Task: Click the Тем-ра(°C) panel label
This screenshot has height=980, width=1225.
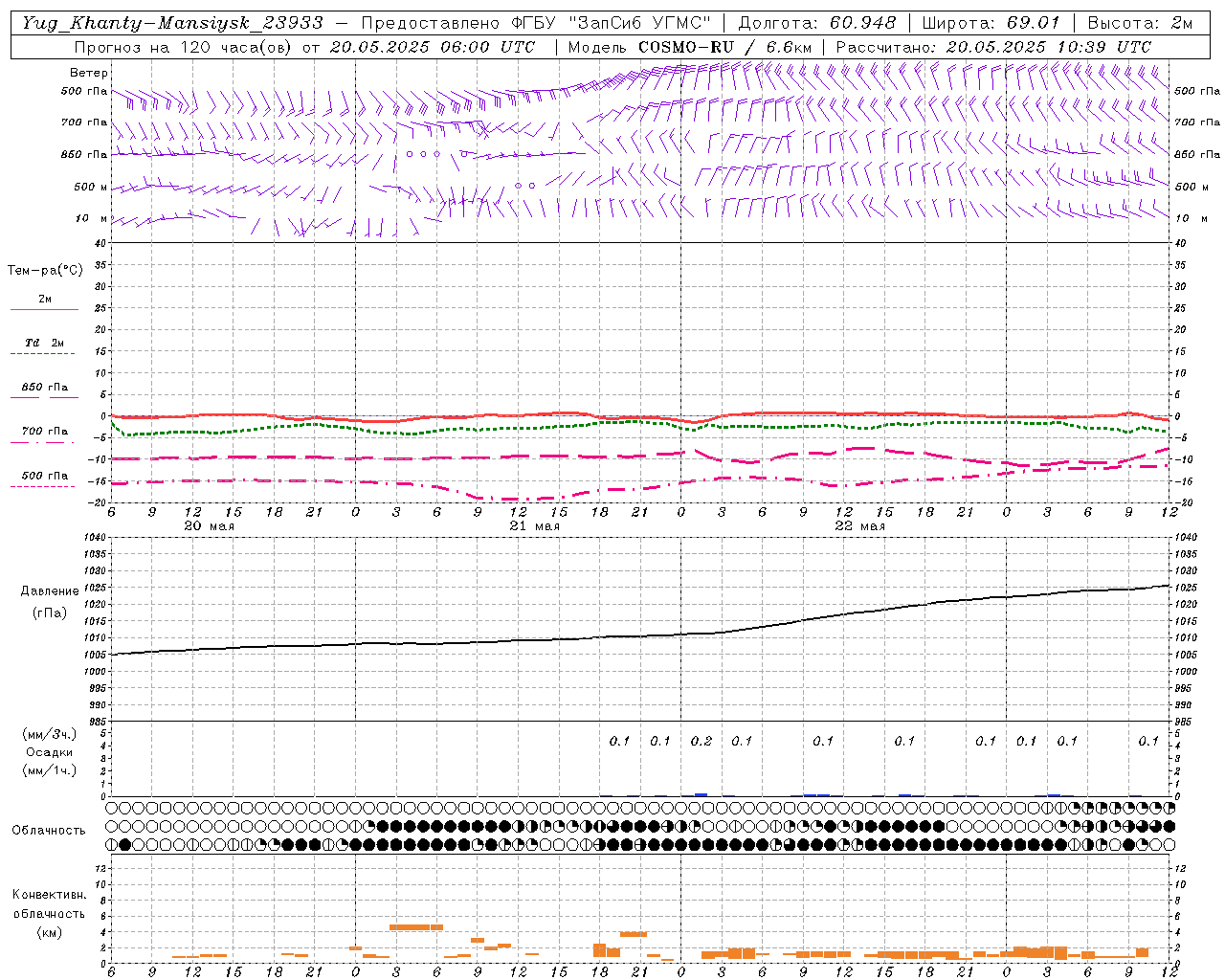Action: pyautogui.click(x=45, y=271)
